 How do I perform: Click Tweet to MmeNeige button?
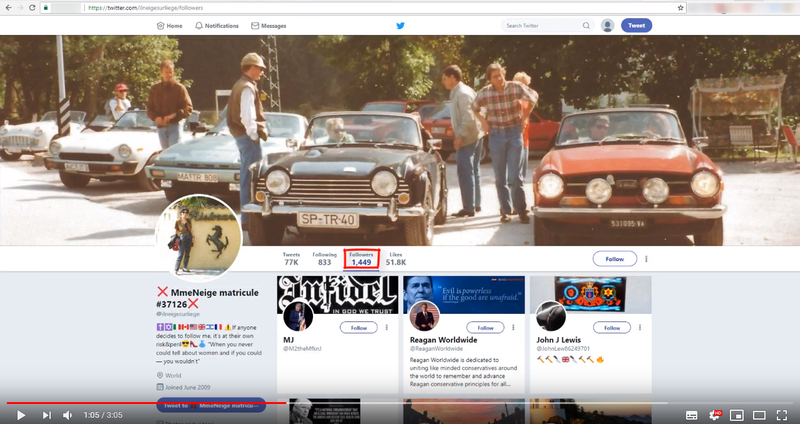(211, 405)
